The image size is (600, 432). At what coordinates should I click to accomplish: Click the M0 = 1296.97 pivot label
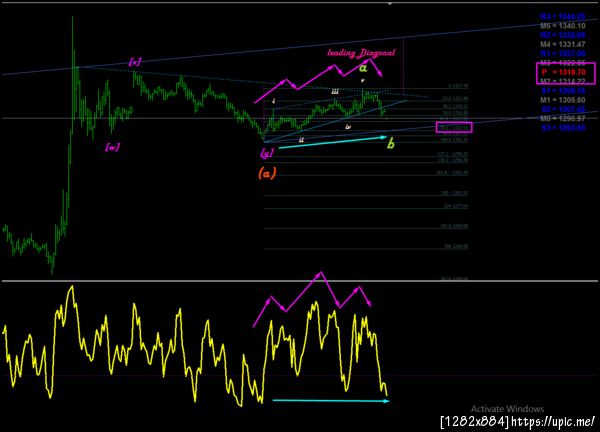(x=562, y=119)
